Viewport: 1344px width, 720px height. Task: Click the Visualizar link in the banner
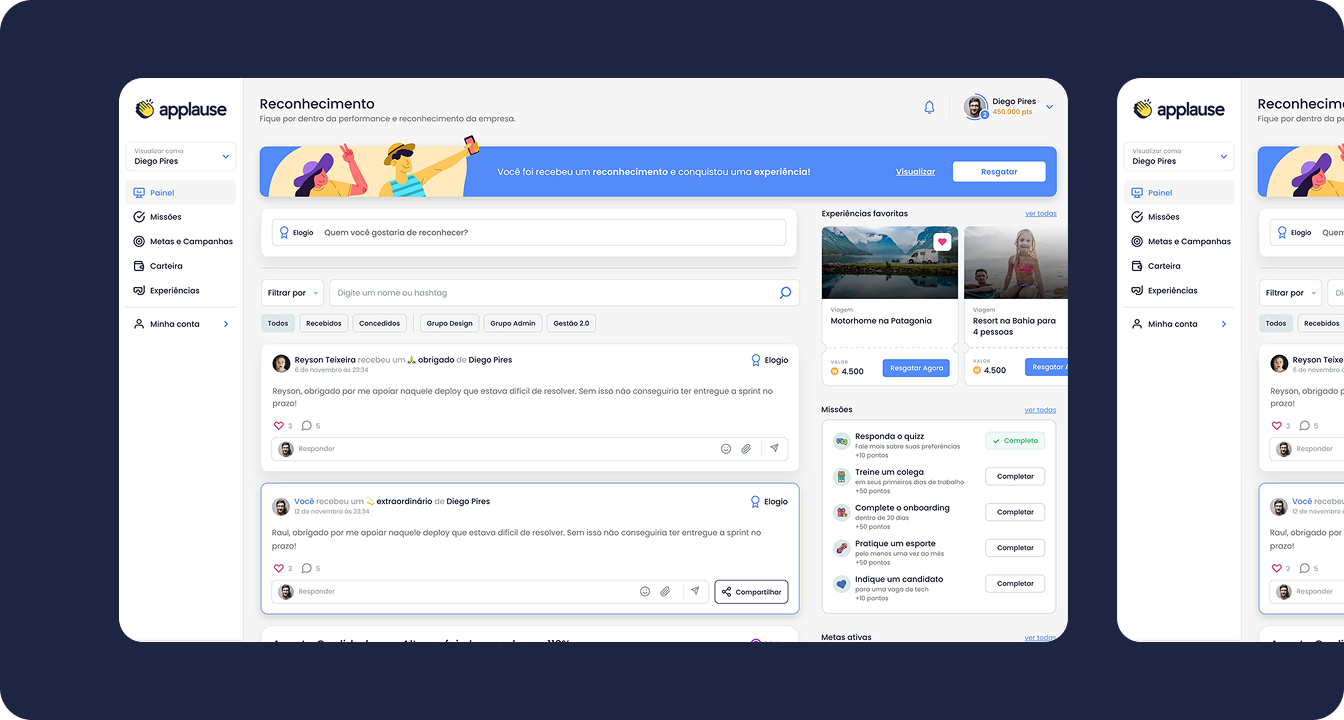915,172
